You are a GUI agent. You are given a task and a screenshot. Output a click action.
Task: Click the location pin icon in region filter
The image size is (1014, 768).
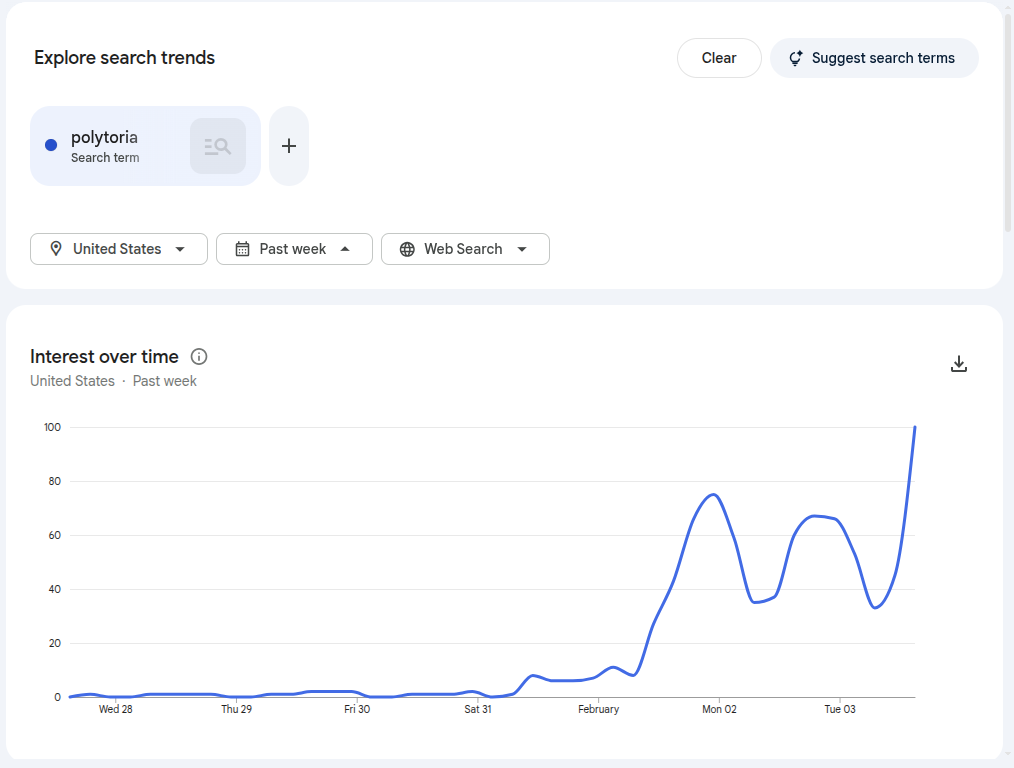tap(56, 249)
